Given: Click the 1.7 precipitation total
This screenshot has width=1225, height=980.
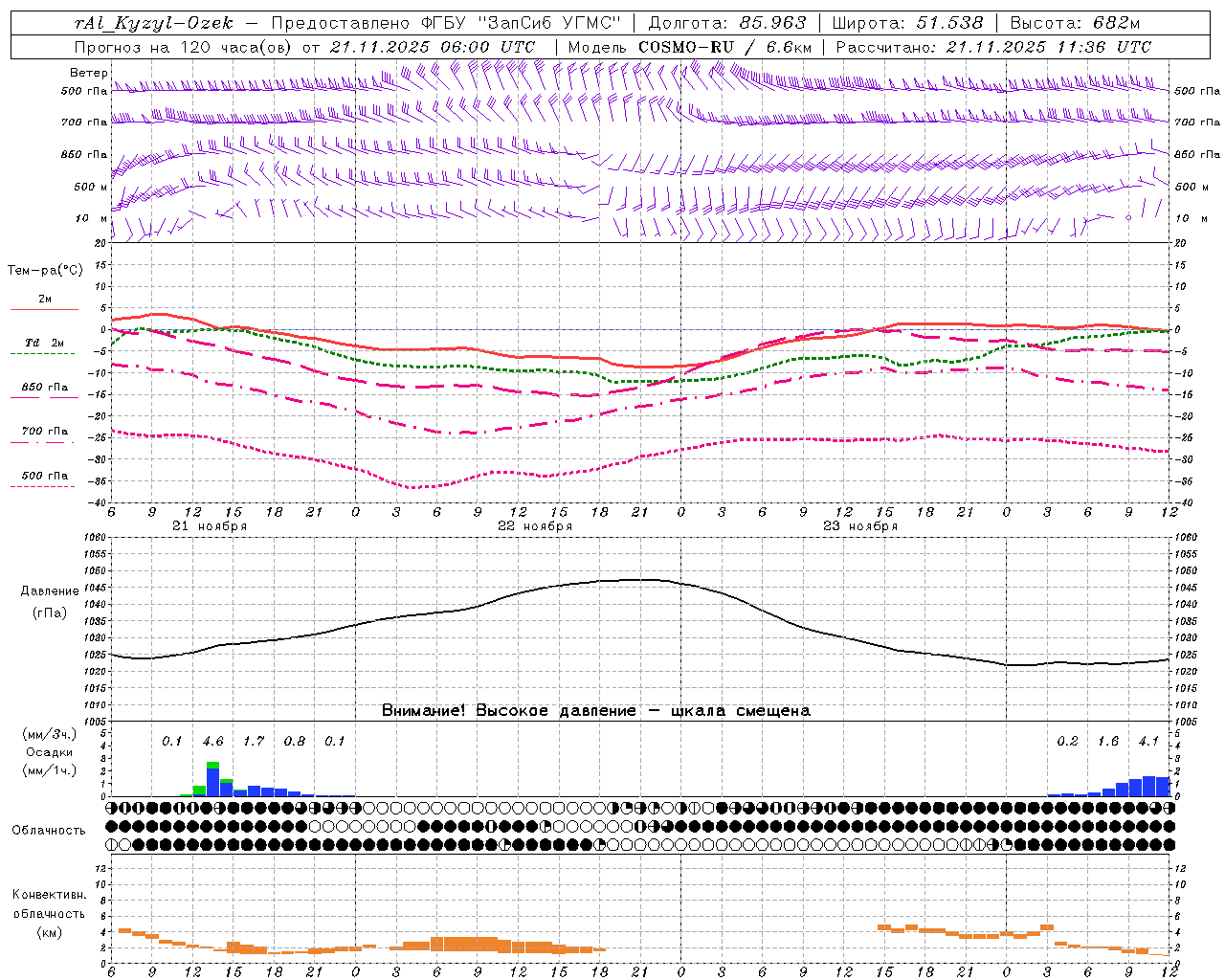Looking at the screenshot, I should tap(254, 742).
